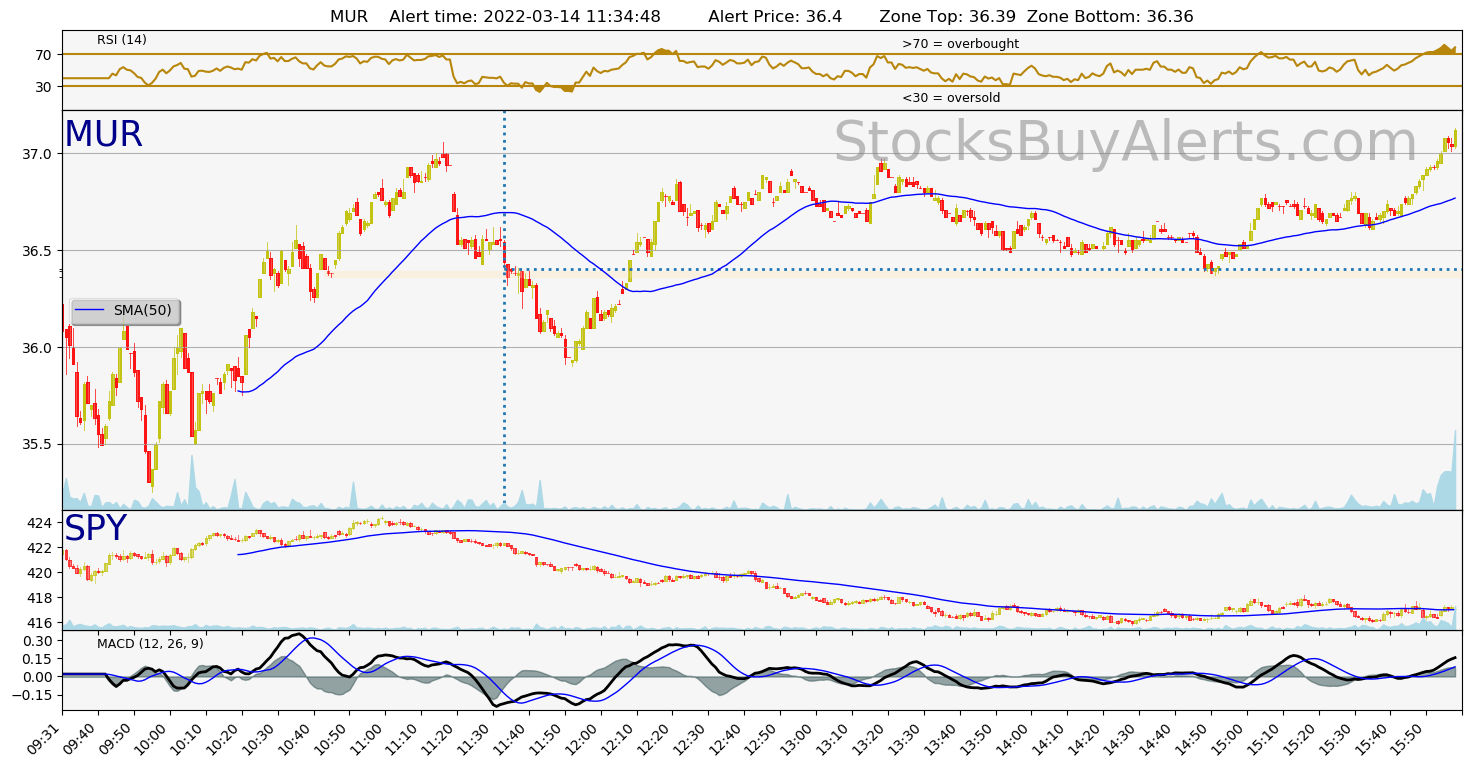Image resolution: width=1477 pixels, height=768 pixels.
Task: Click the RSI 30 axis label
Action: pos(45,87)
